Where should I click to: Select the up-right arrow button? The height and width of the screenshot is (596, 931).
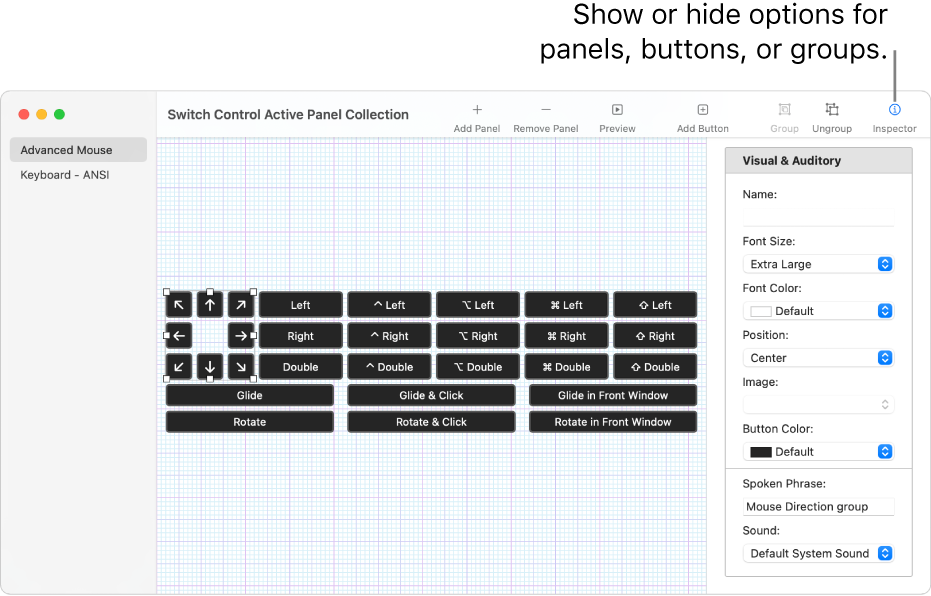tap(241, 305)
